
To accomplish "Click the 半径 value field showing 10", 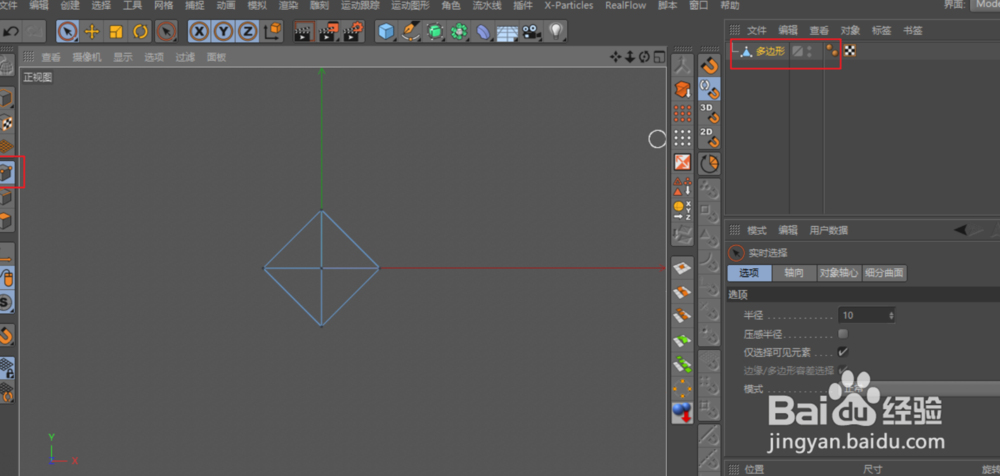I will [x=866, y=315].
